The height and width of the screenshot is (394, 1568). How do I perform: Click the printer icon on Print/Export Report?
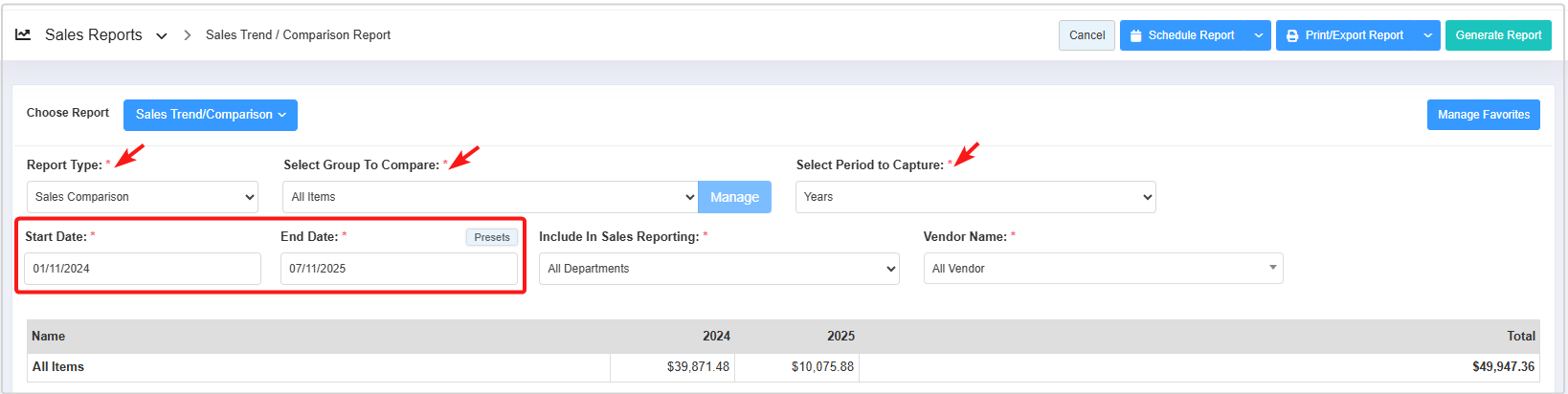(x=1292, y=35)
